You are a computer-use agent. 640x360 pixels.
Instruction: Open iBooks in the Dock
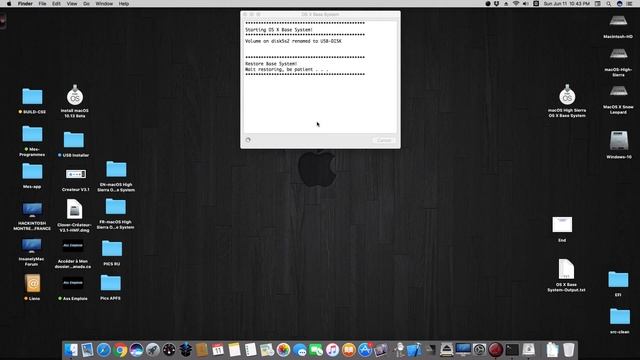click(349, 350)
